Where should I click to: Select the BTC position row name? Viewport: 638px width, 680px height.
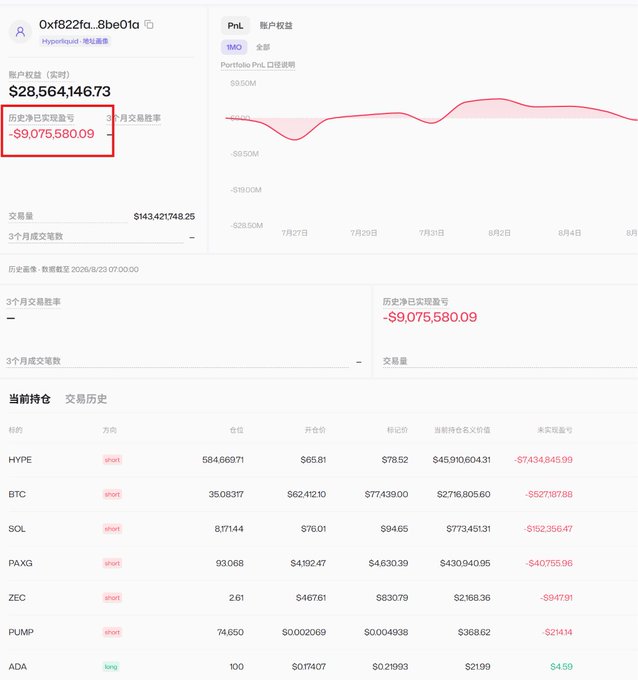point(17,494)
